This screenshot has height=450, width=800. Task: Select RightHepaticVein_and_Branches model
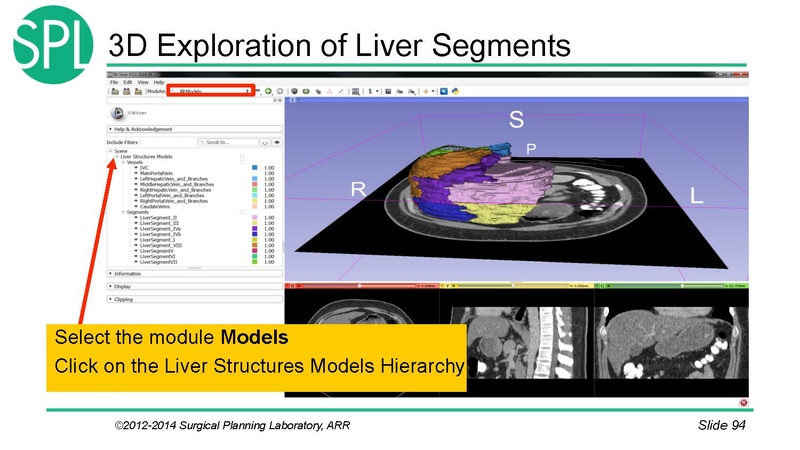(176, 190)
